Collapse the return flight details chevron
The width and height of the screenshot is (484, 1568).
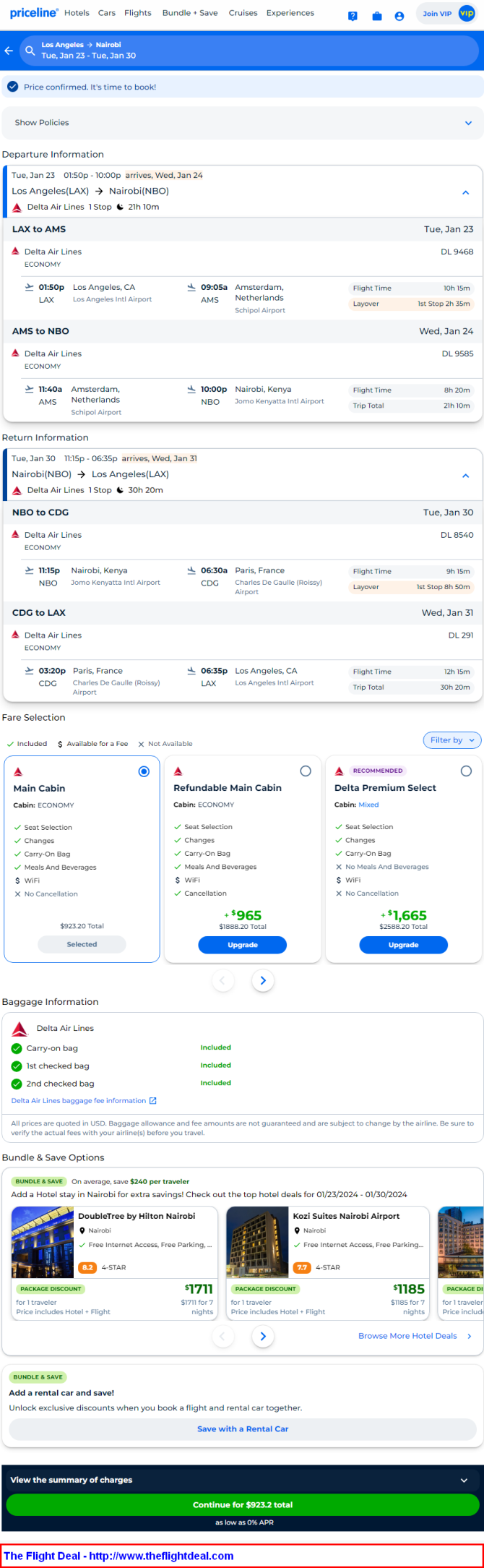(x=466, y=476)
